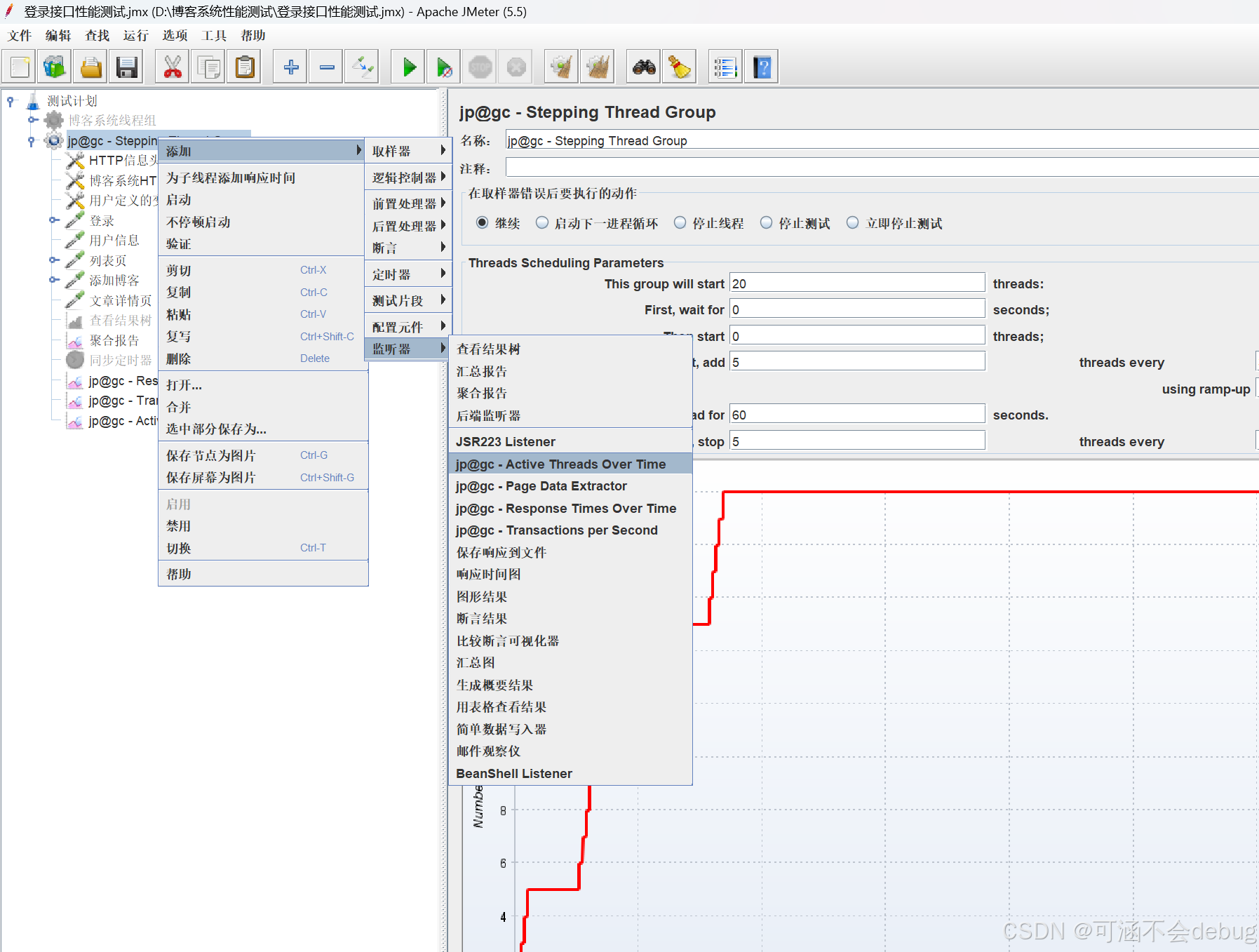This screenshot has width=1259, height=952.
Task: Click the Help question mark icon
Action: coord(762,67)
